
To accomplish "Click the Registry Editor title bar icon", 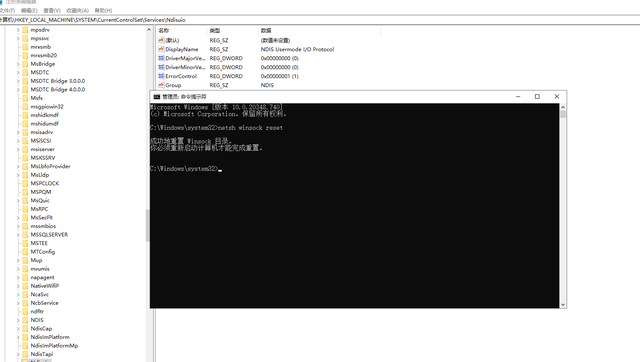I will point(1,2).
